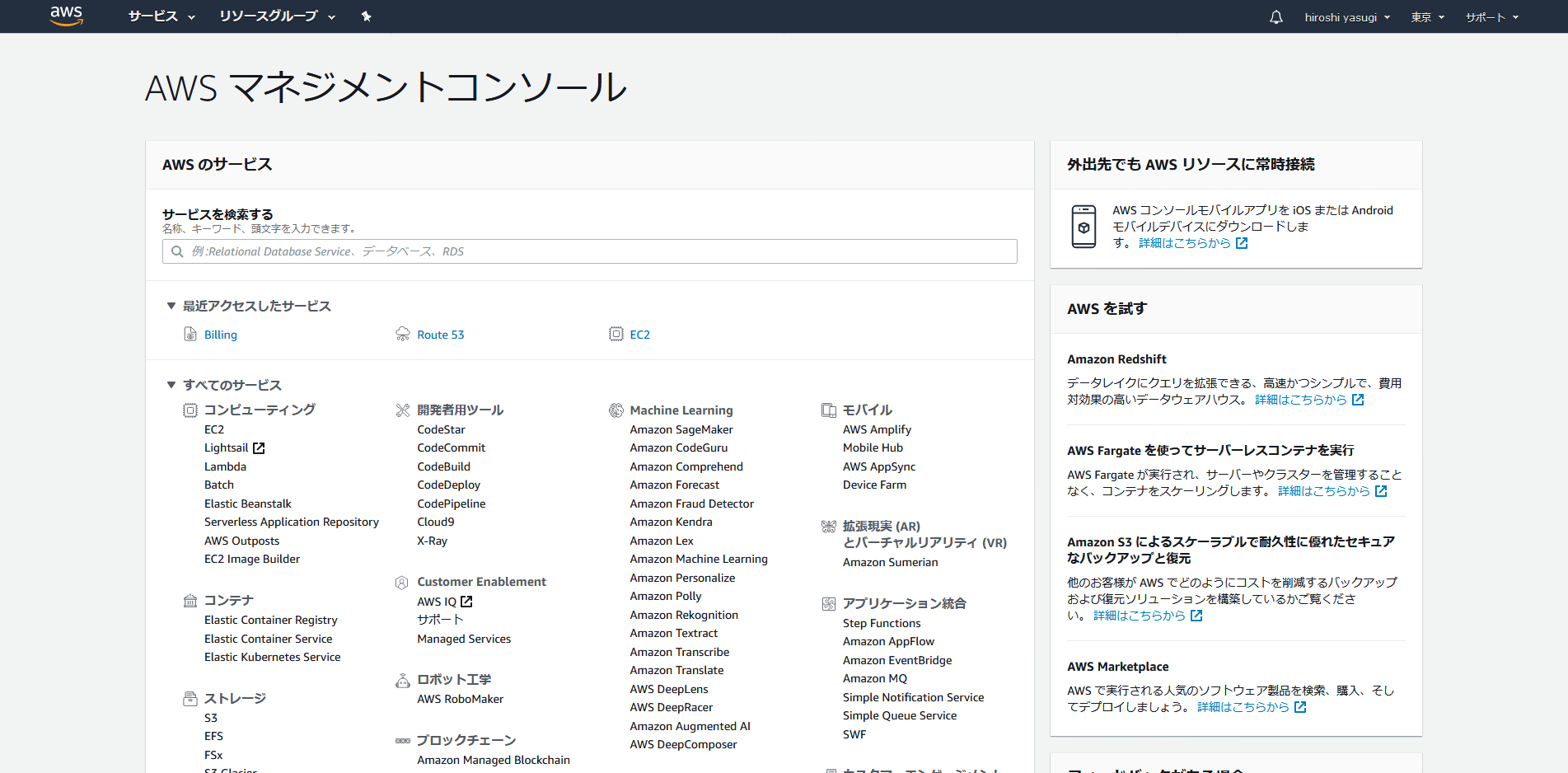Open Elastic Beanstalk service
The height and width of the screenshot is (773, 1568).
coord(248,504)
